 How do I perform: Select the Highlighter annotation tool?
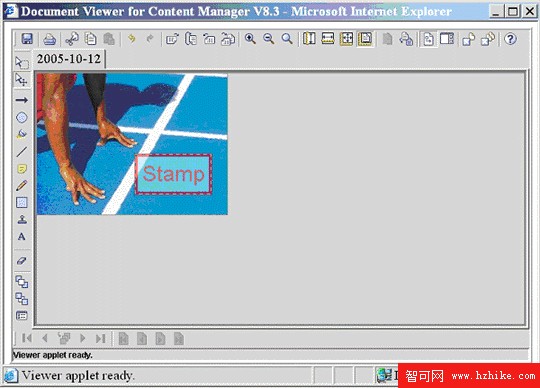point(21,134)
